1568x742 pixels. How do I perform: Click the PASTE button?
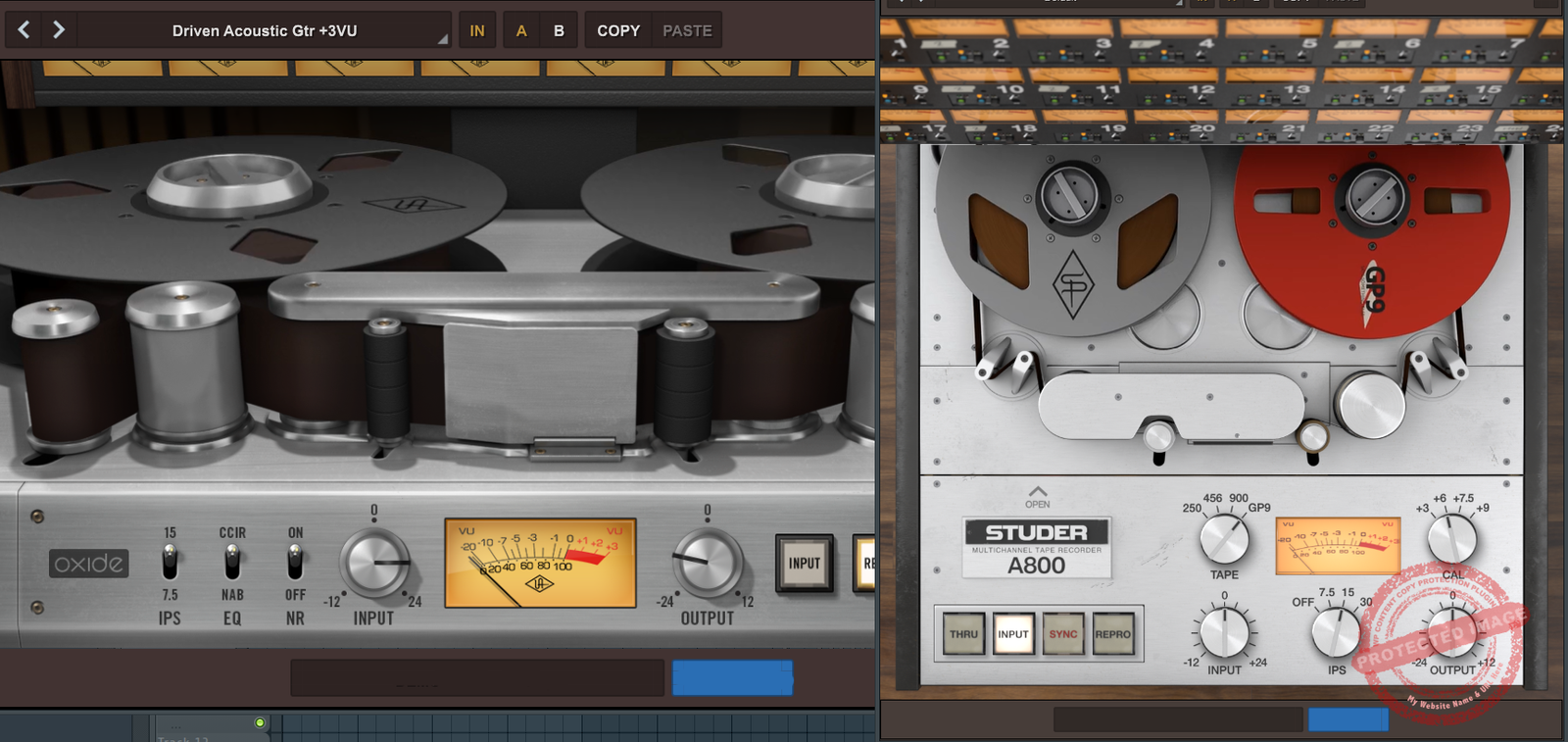click(x=687, y=30)
